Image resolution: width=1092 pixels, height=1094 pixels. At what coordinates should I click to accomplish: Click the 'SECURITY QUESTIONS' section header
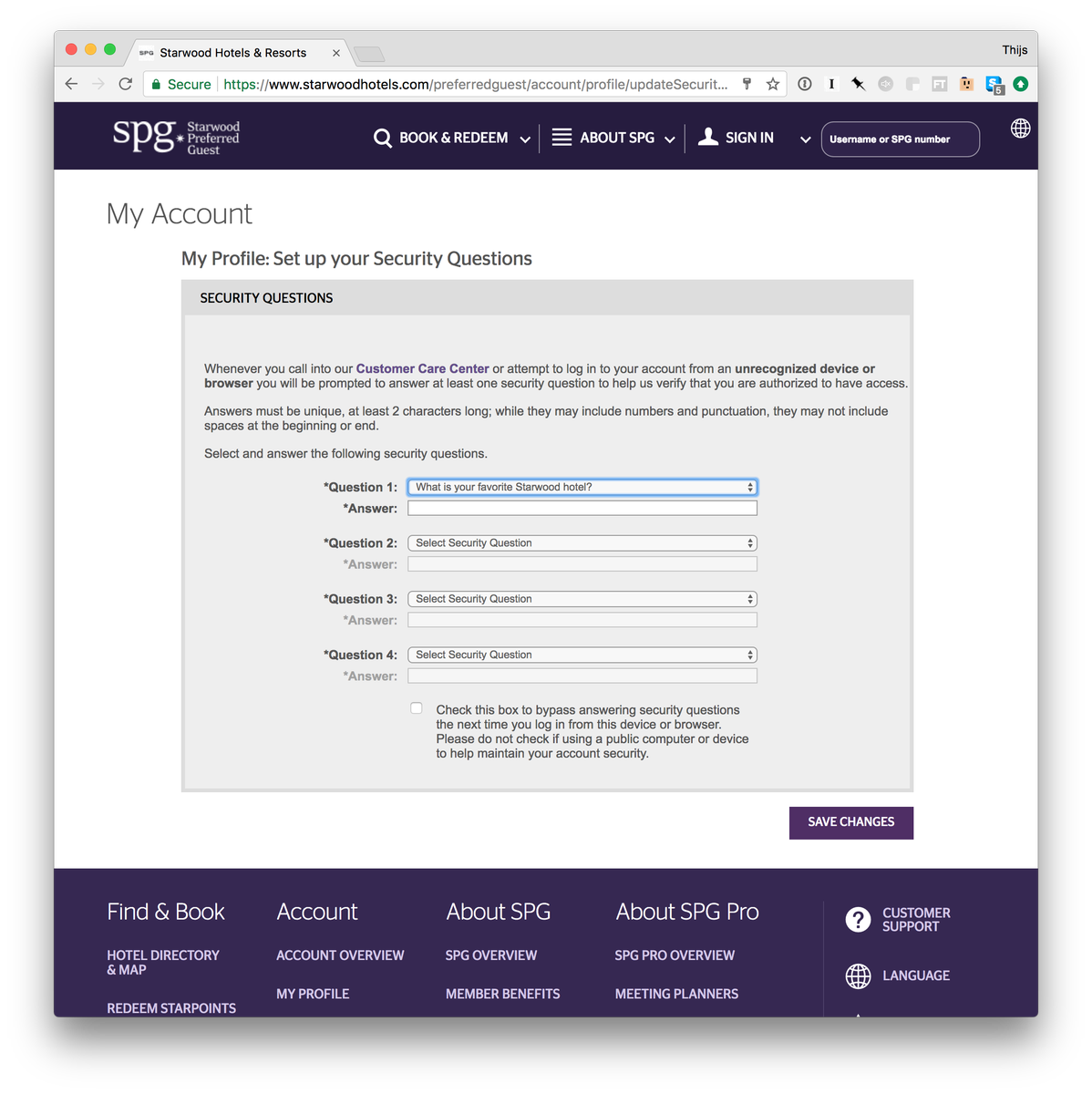266,298
